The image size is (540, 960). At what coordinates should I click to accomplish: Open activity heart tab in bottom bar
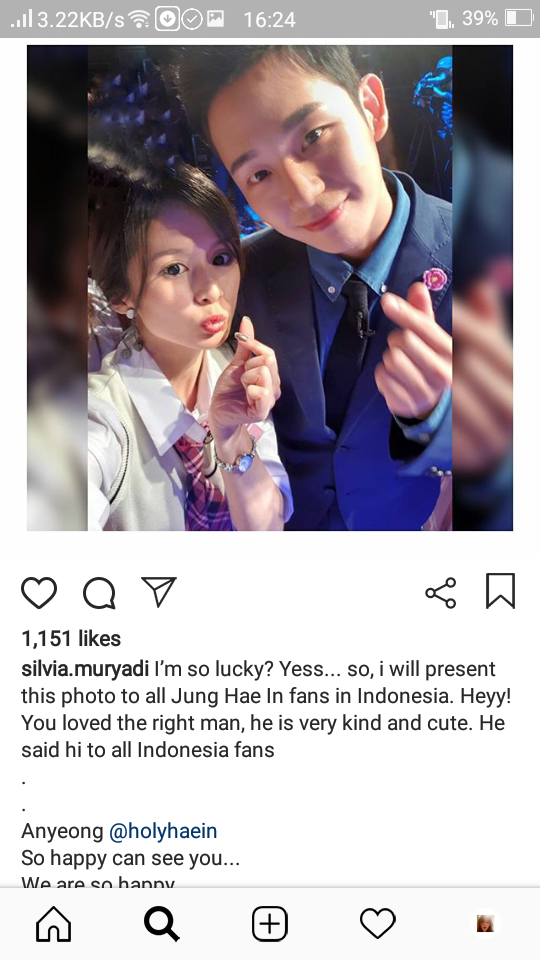[377, 923]
